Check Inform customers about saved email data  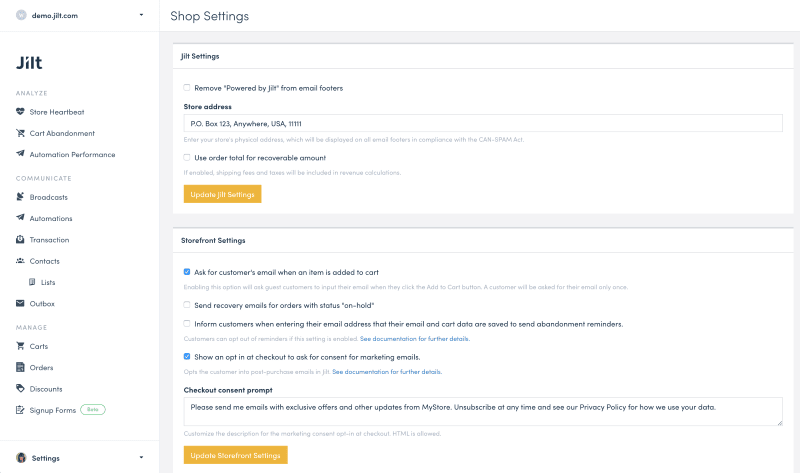tap(187, 323)
